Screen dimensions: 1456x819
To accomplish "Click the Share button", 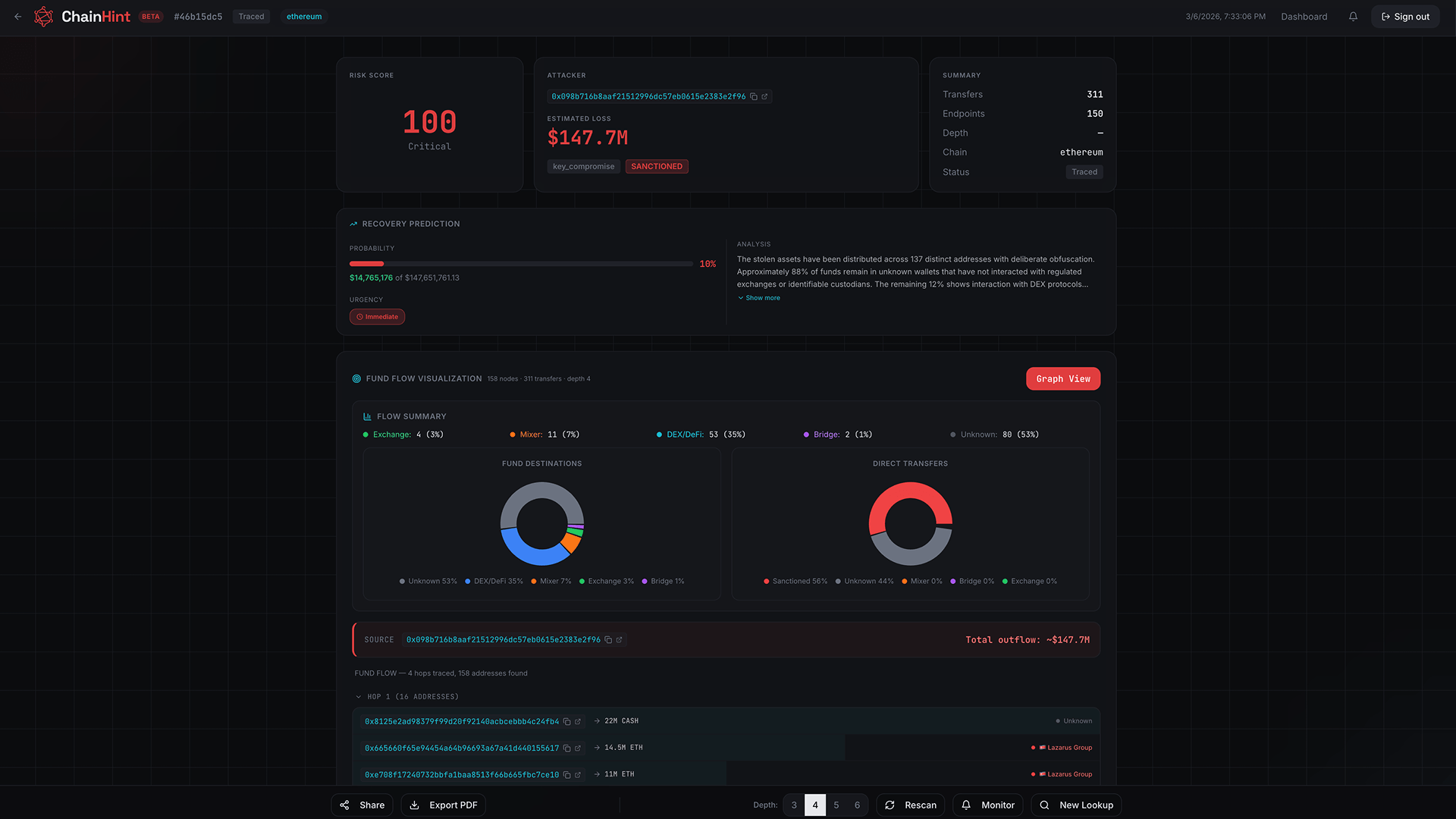I will 362,805.
